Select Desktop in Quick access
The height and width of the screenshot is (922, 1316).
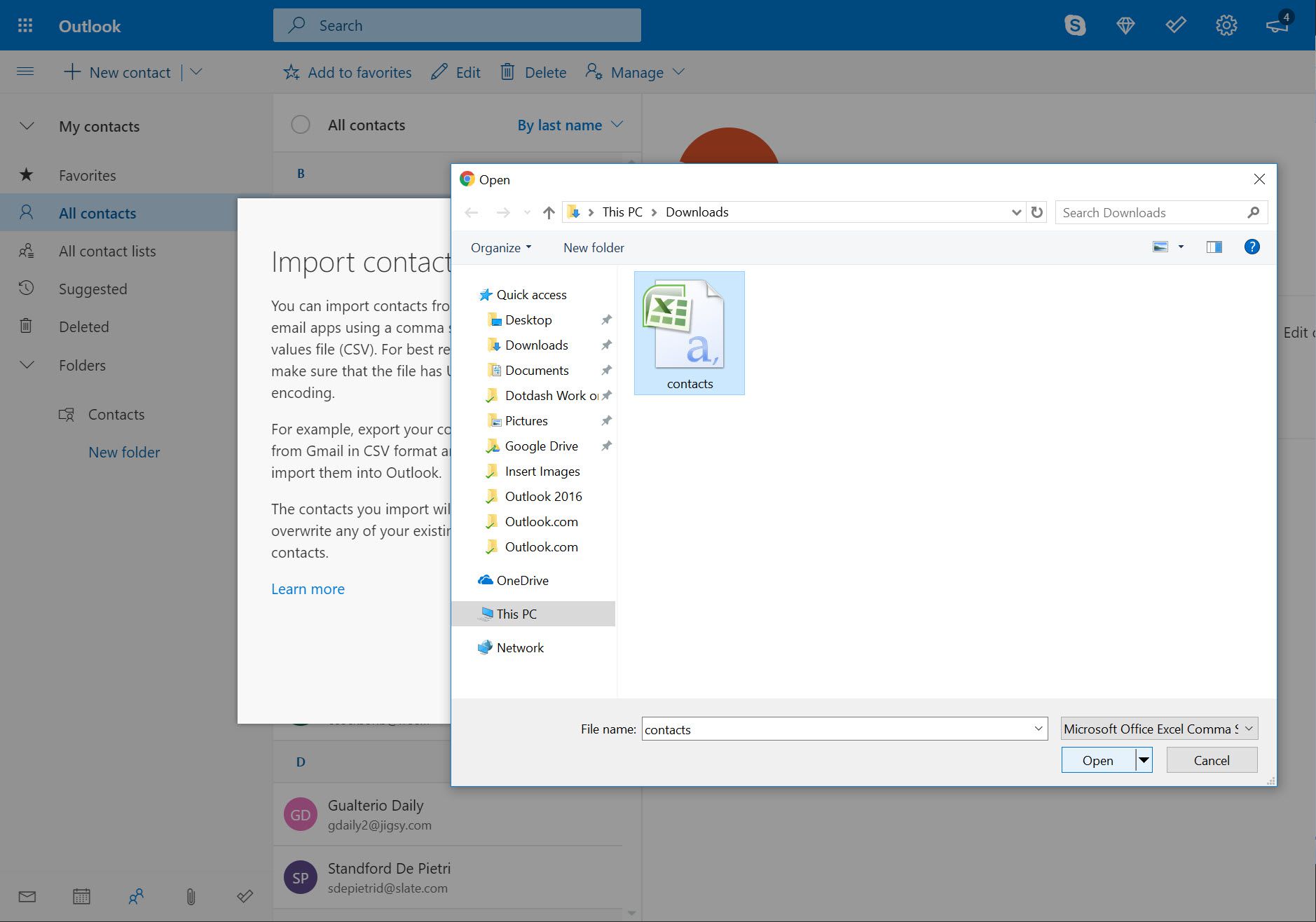[528, 320]
